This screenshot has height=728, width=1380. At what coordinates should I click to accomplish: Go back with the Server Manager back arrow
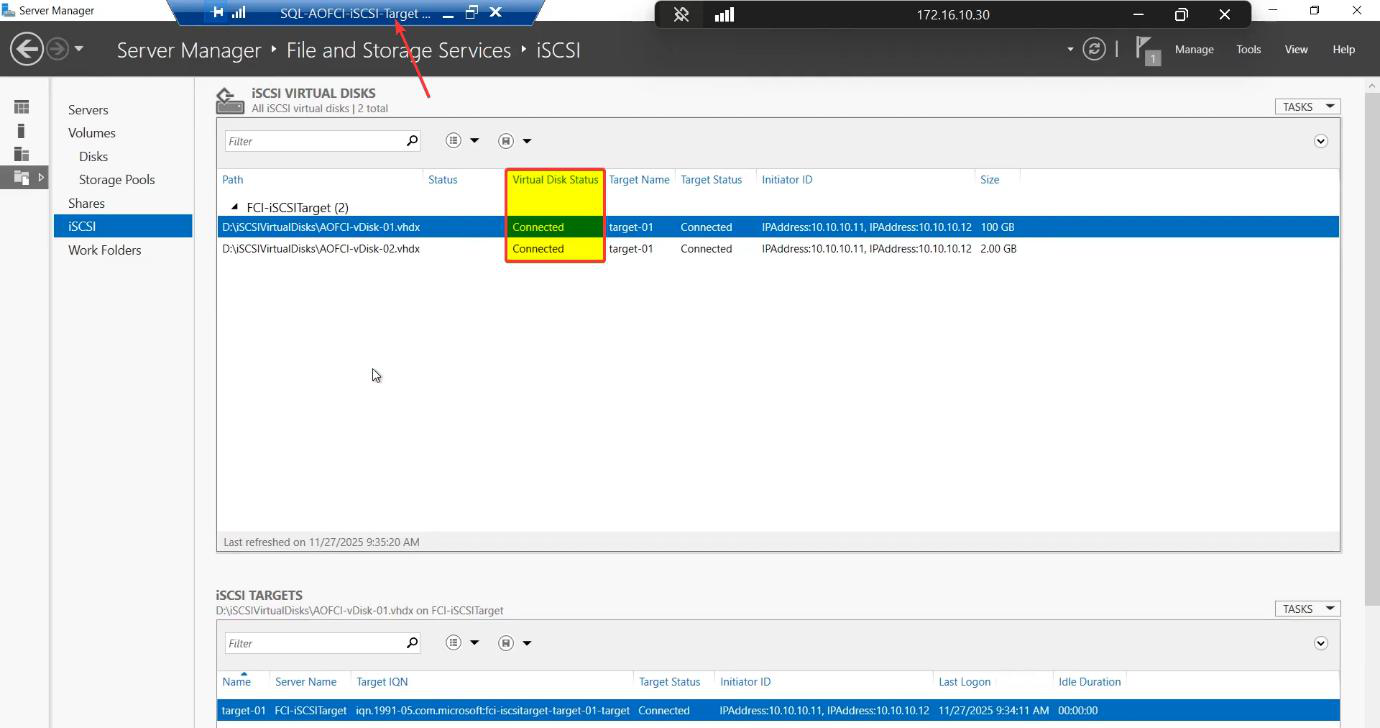pyautogui.click(x=26, y=49)
